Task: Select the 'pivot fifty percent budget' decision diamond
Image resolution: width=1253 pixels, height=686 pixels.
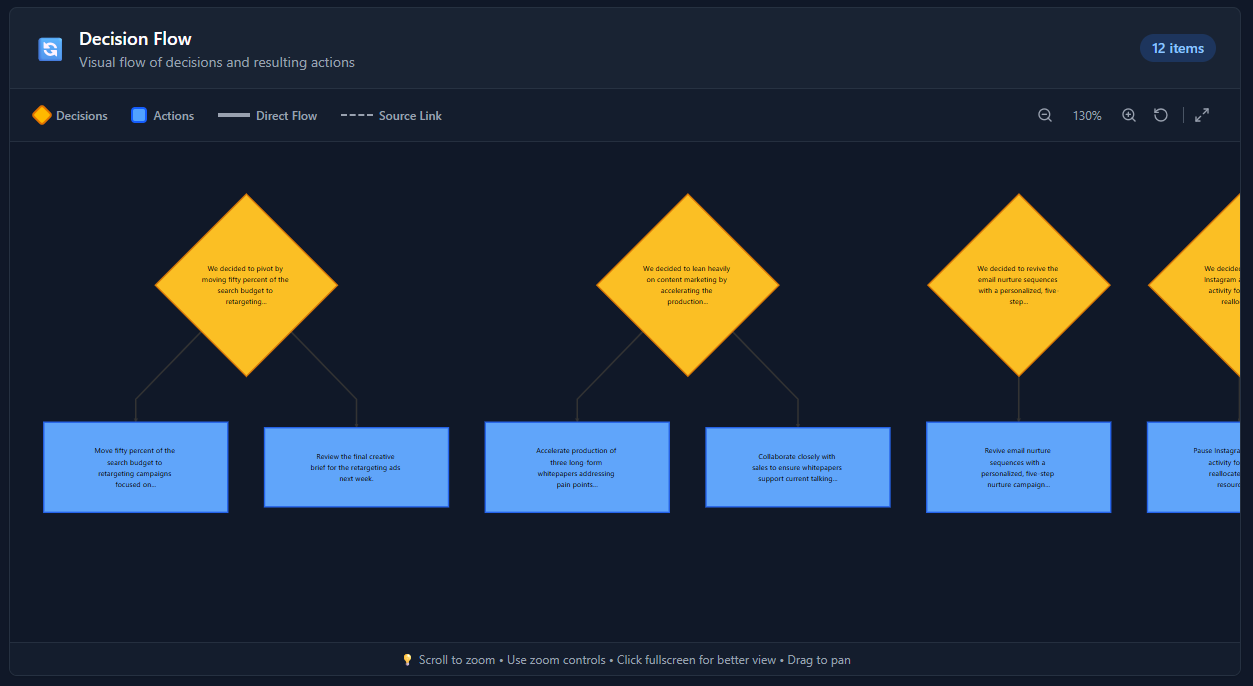Action: click(247, 284)
